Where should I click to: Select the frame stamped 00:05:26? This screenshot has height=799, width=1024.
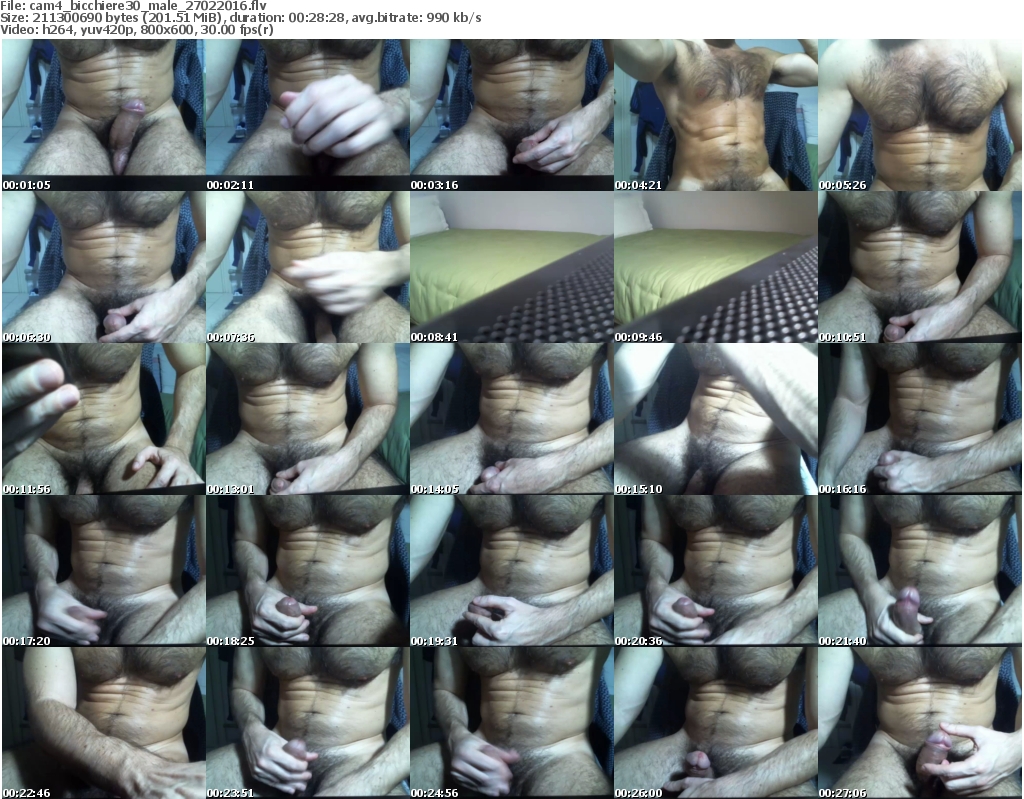tap(920, 115)
